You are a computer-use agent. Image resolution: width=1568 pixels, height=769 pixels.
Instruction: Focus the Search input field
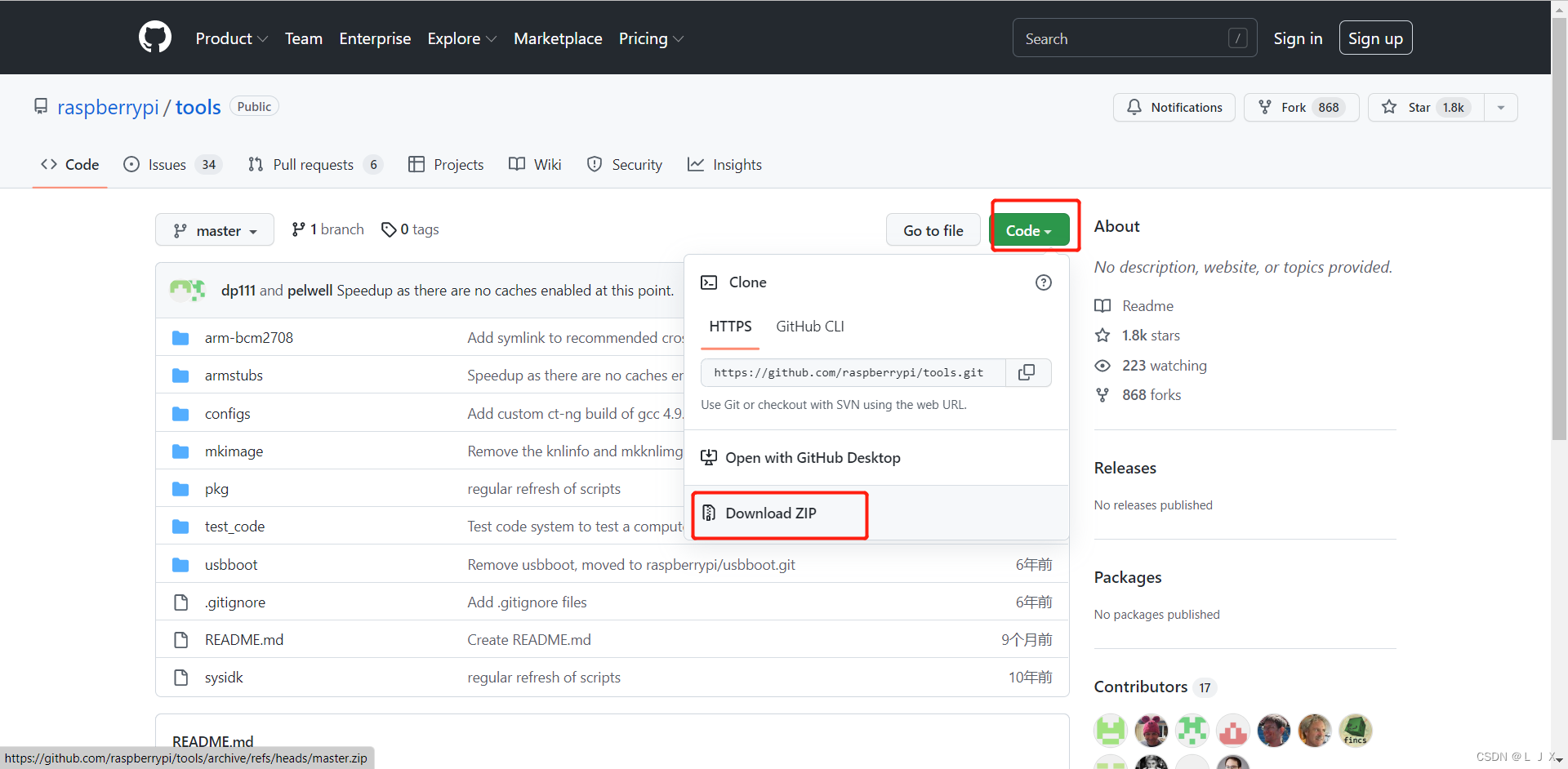tap(1134, 38)
